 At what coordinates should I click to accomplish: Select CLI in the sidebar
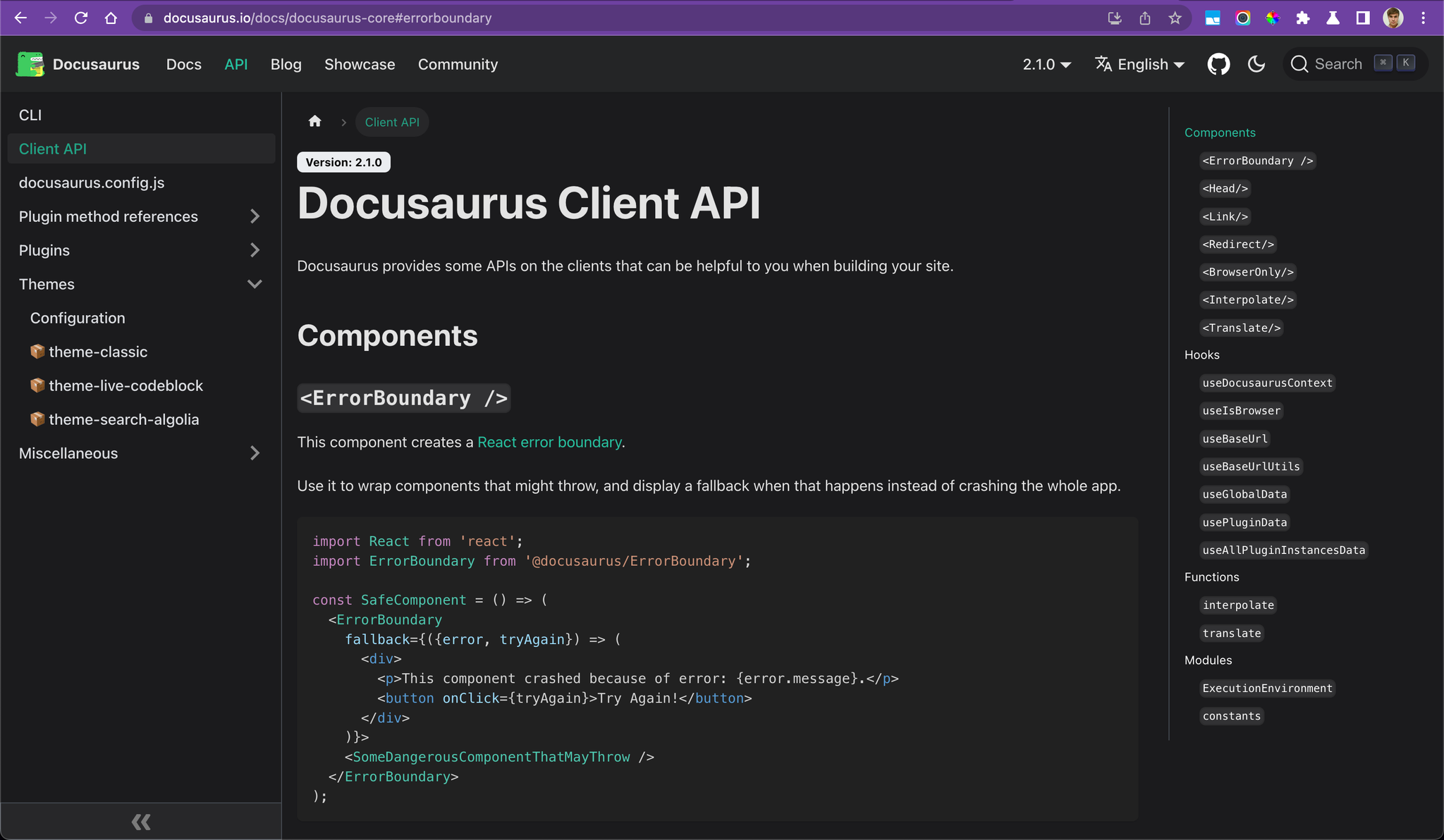pos(141,115)
